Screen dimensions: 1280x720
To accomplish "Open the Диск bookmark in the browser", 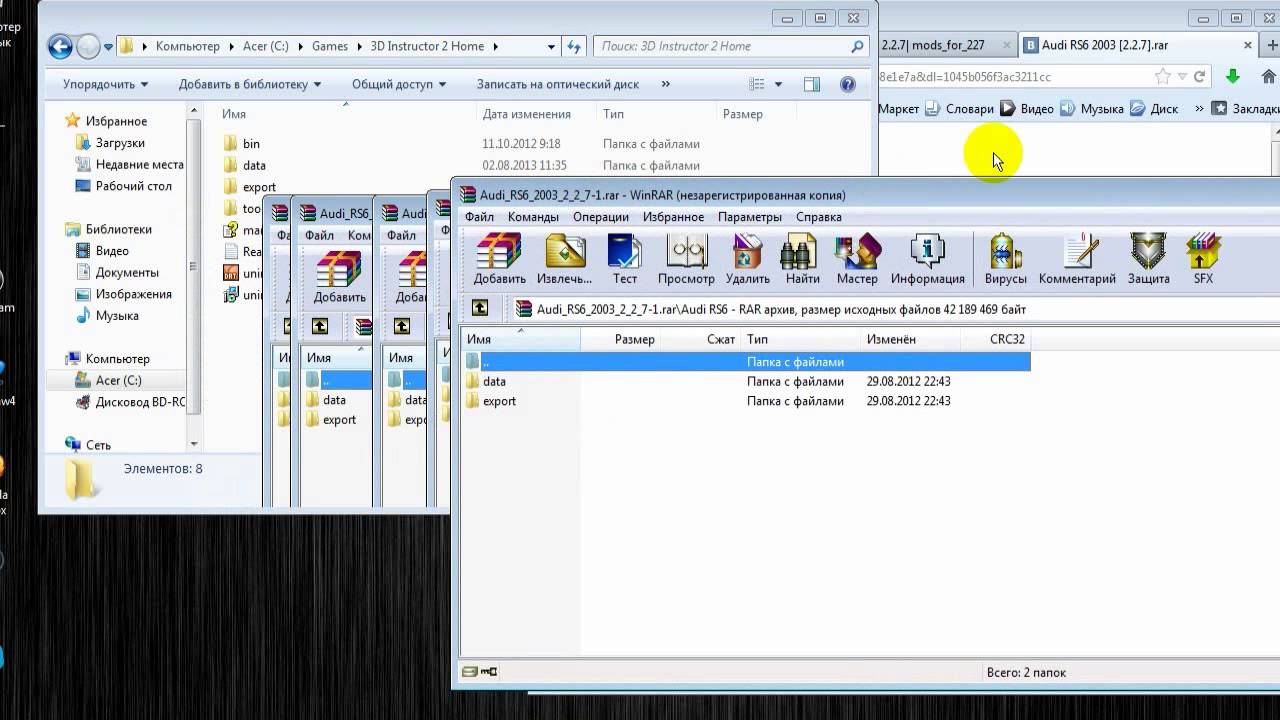I will point(1156,108).
